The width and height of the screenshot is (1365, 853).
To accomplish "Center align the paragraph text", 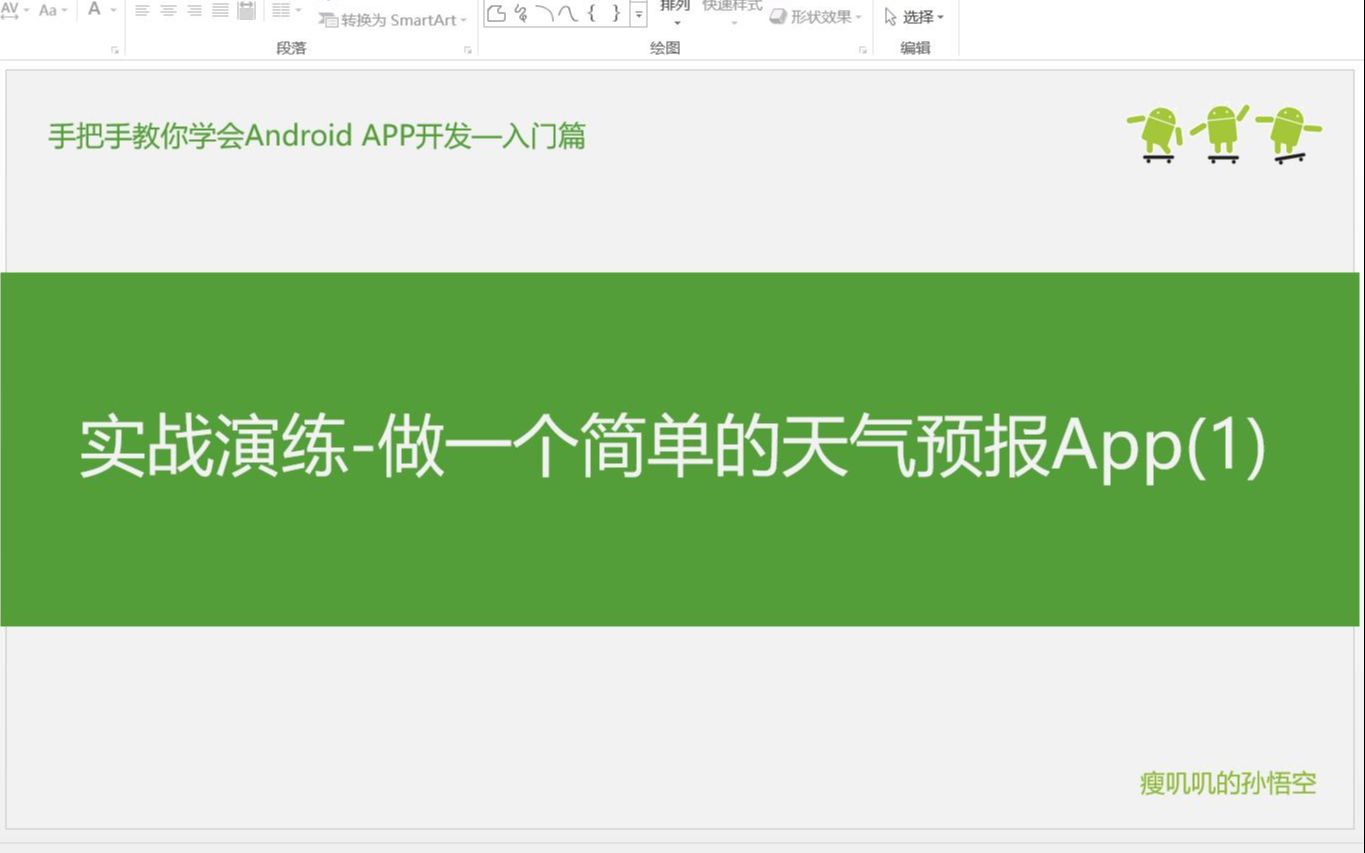I will [168, 10].
